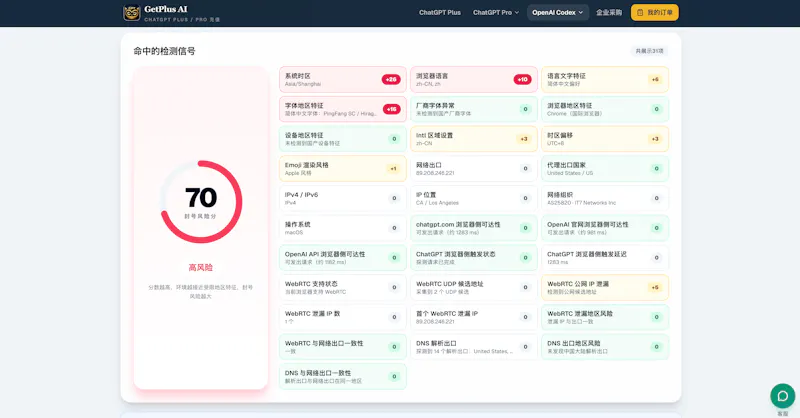
Task: Select the chatgpt.com 浏览器侧可达性 card
Action: pyautogui.click(x=474, y=228)
